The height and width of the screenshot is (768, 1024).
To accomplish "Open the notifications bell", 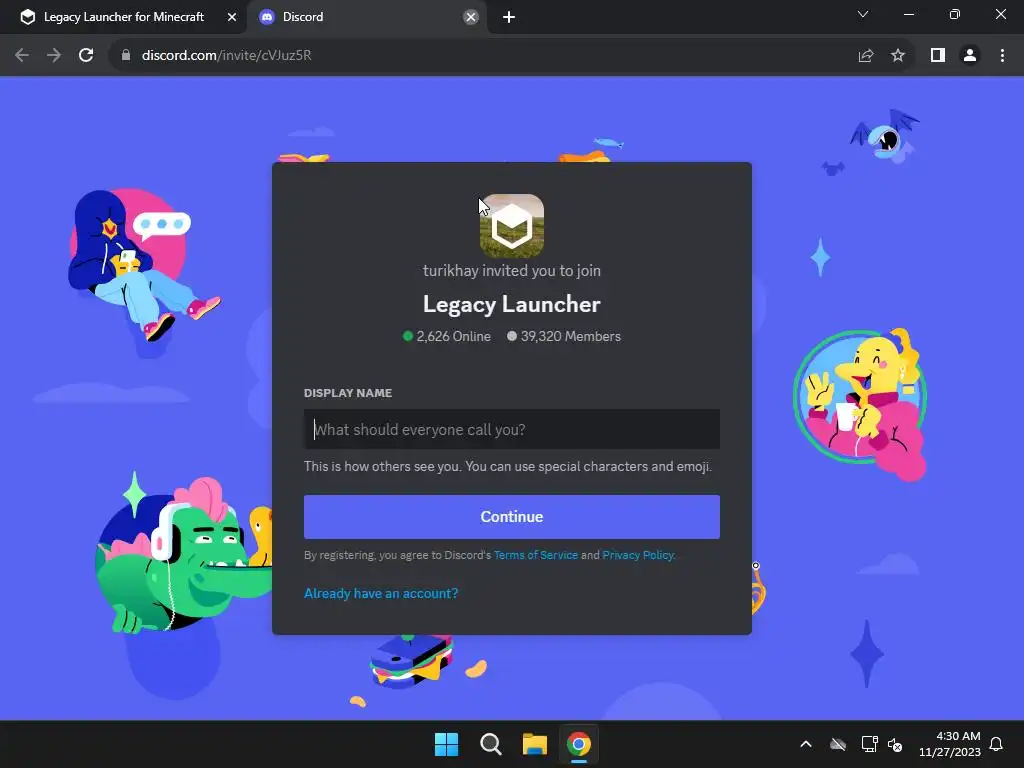I will coord(996,744).
